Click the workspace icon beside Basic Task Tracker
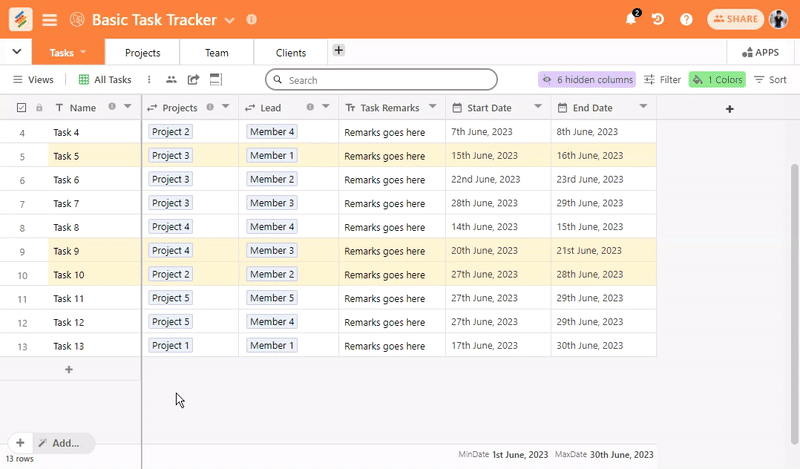Screen dimensions: 800x469 point(77,19)
